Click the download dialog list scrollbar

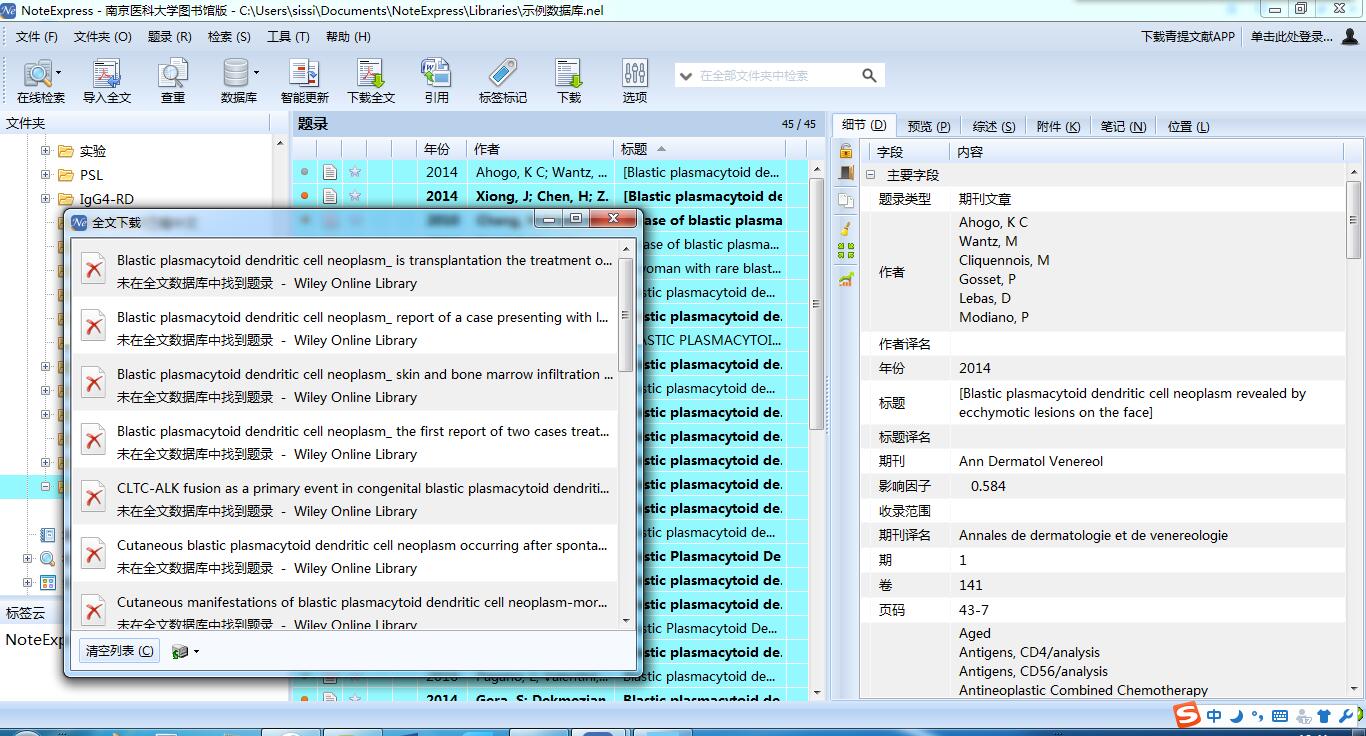[626, 315]
